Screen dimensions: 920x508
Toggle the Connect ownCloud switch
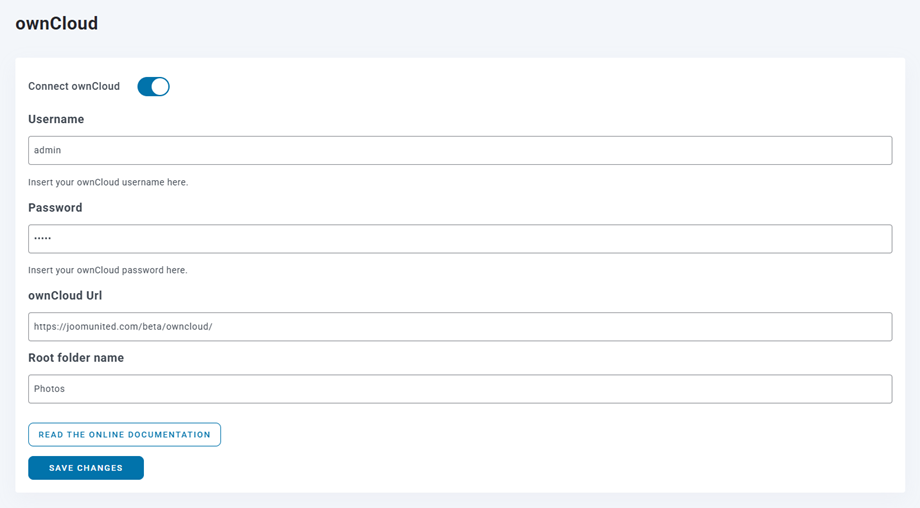coord(153,87)
